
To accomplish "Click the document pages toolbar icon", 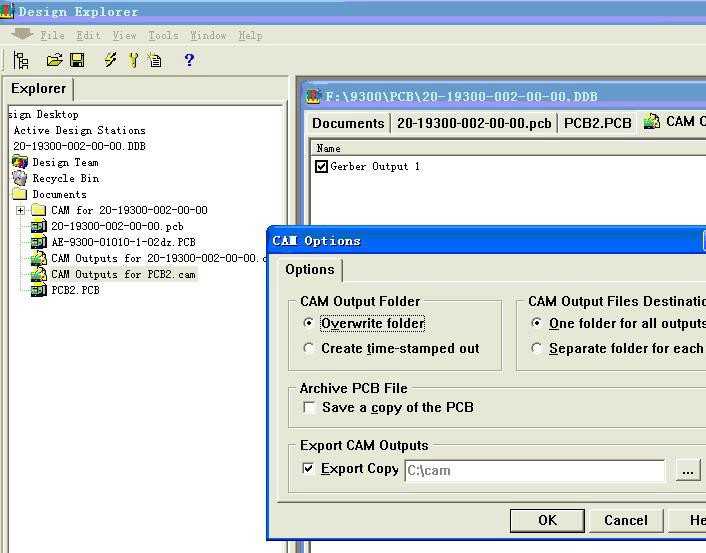I will 155,60.
